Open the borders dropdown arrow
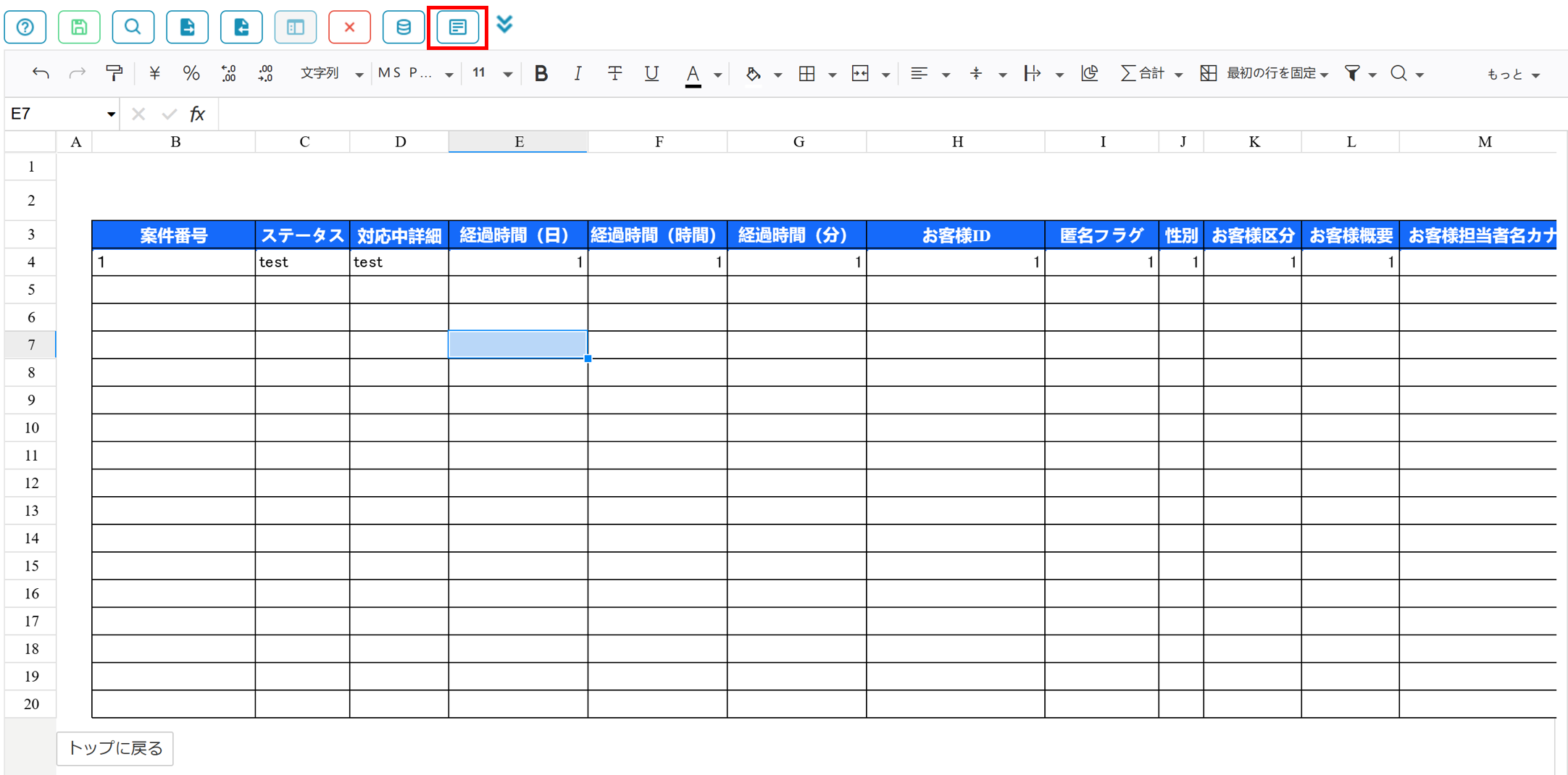 (833, 75)
